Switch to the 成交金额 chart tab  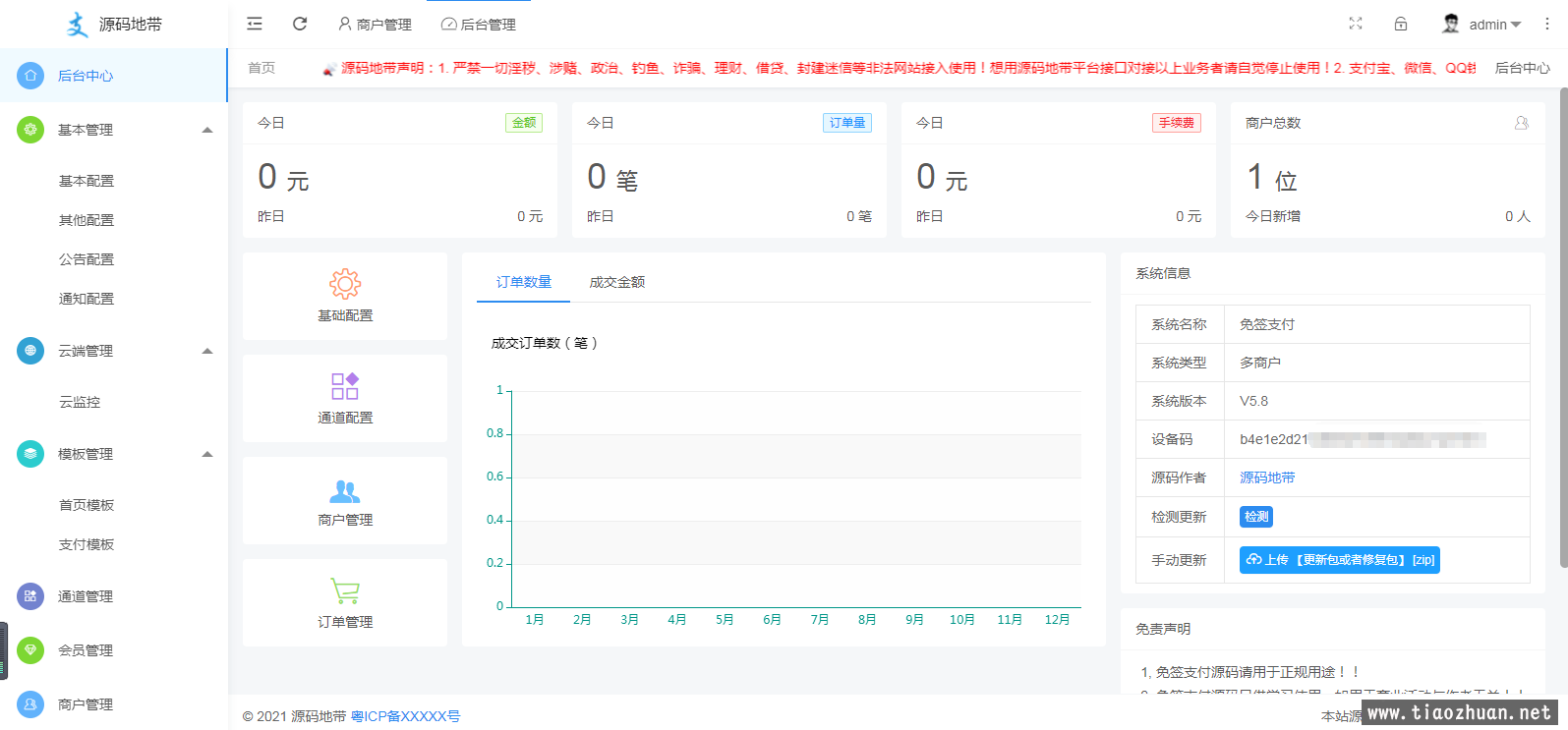tap(616, 282)
